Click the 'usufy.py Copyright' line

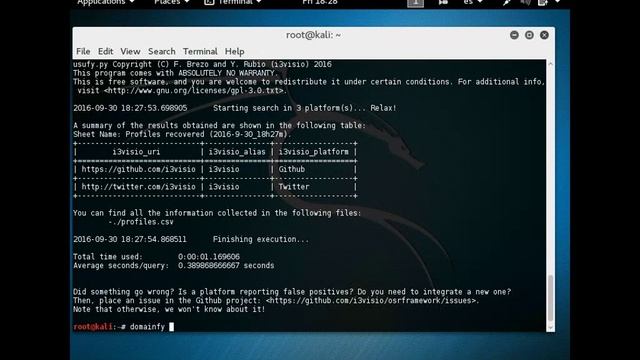pos(202,64)
